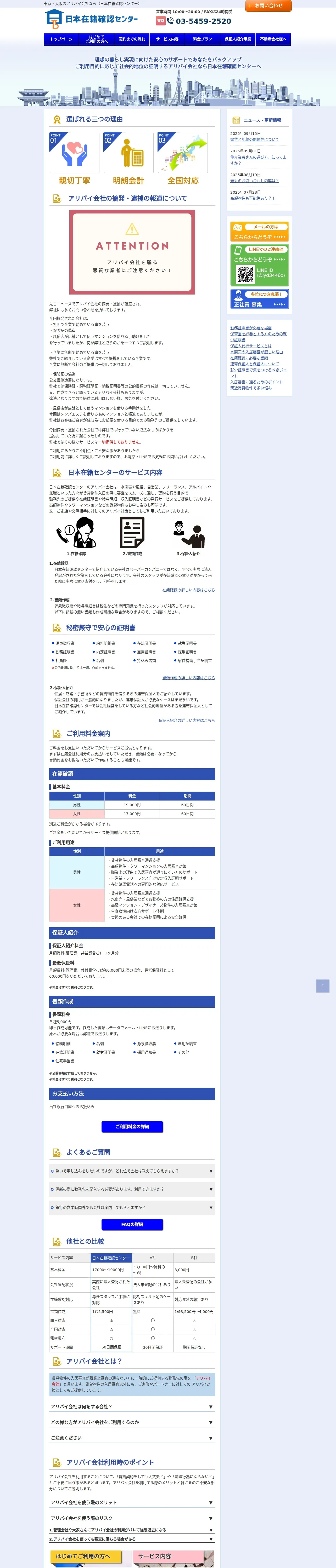
Task: Open the 不動産会社様へ nav item
Action: pyautogui.click(x=273, y=39)
